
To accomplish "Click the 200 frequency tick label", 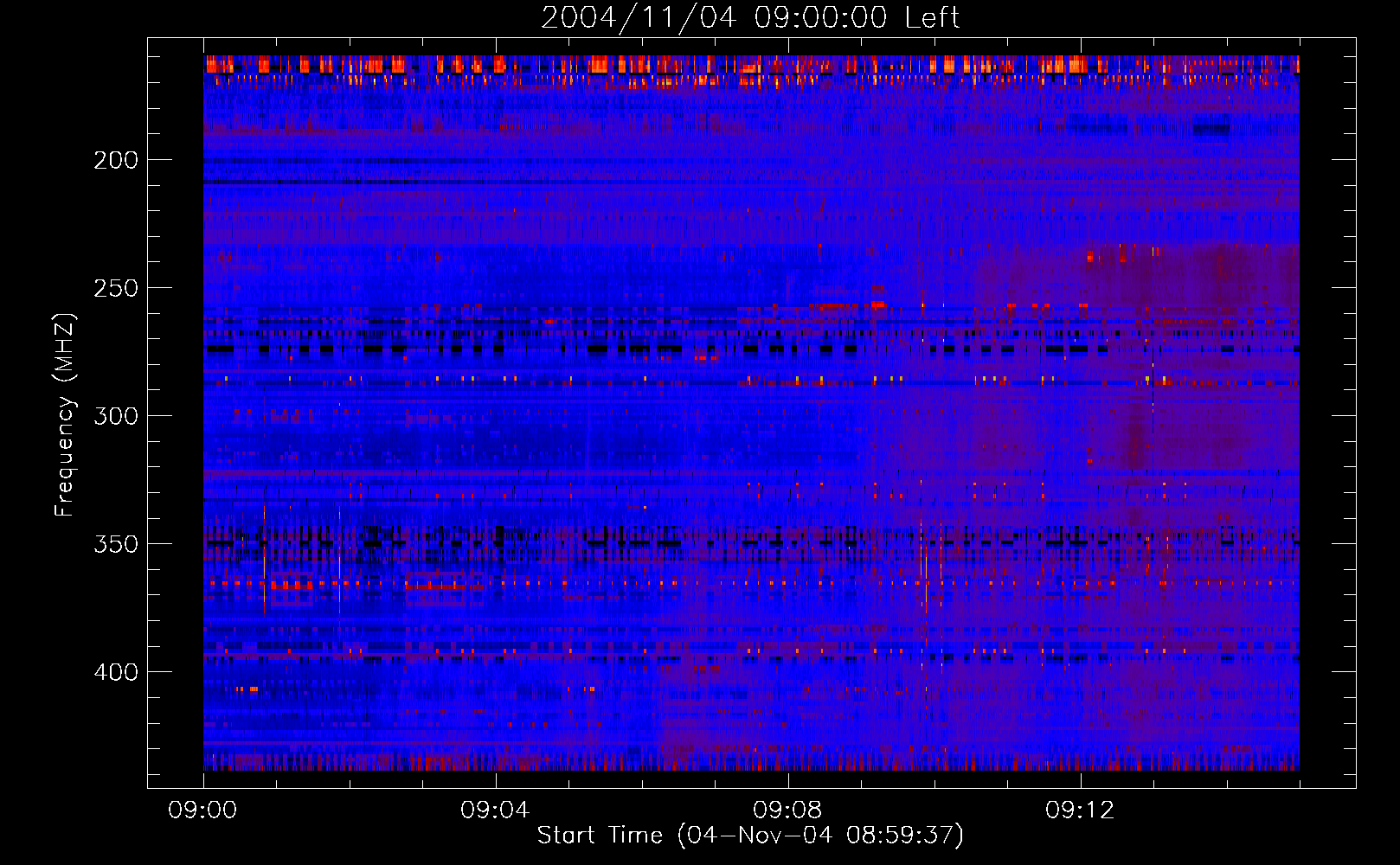I will click(x=116, y=160).
